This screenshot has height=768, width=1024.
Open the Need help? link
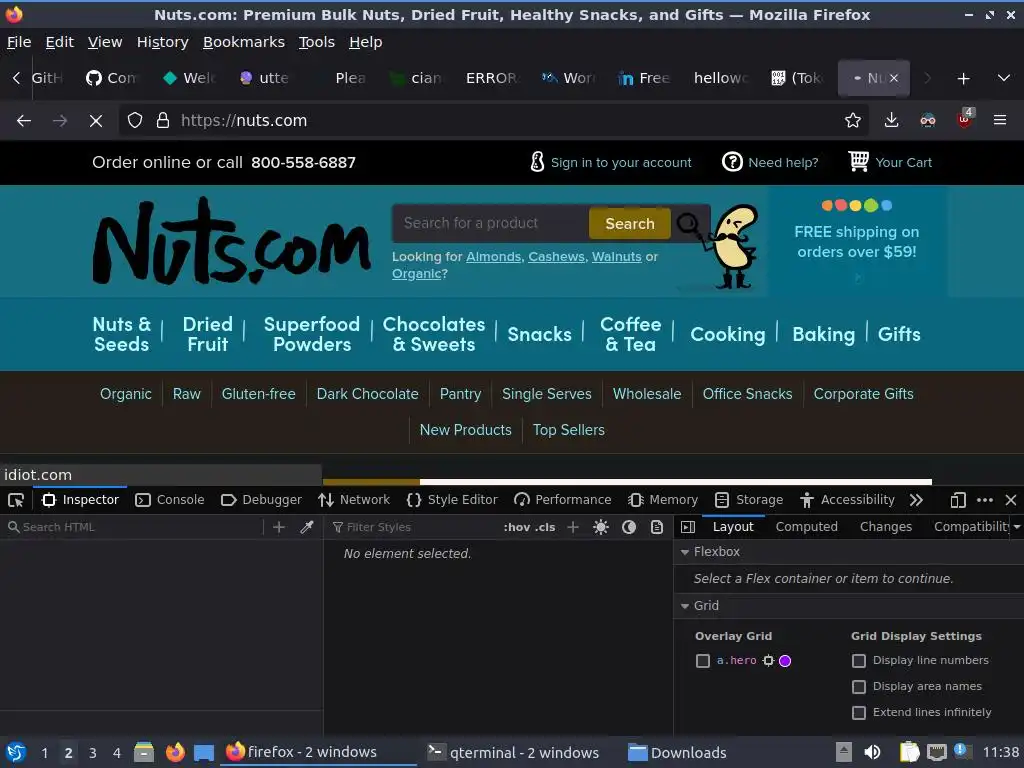tap(771, 163)
